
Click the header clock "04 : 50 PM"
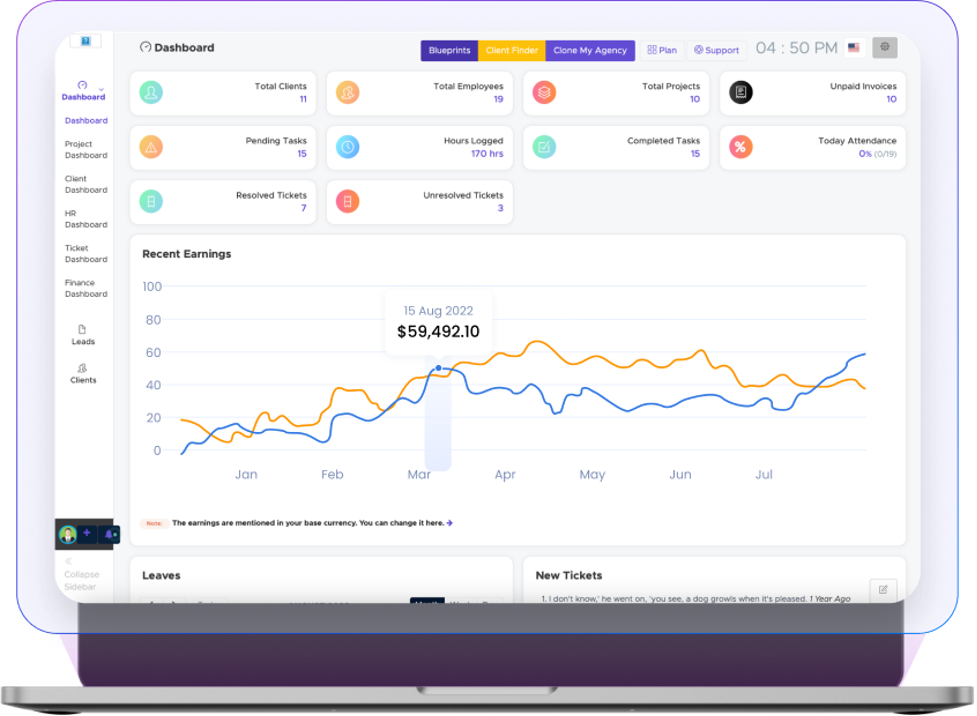tap(796, 48)
